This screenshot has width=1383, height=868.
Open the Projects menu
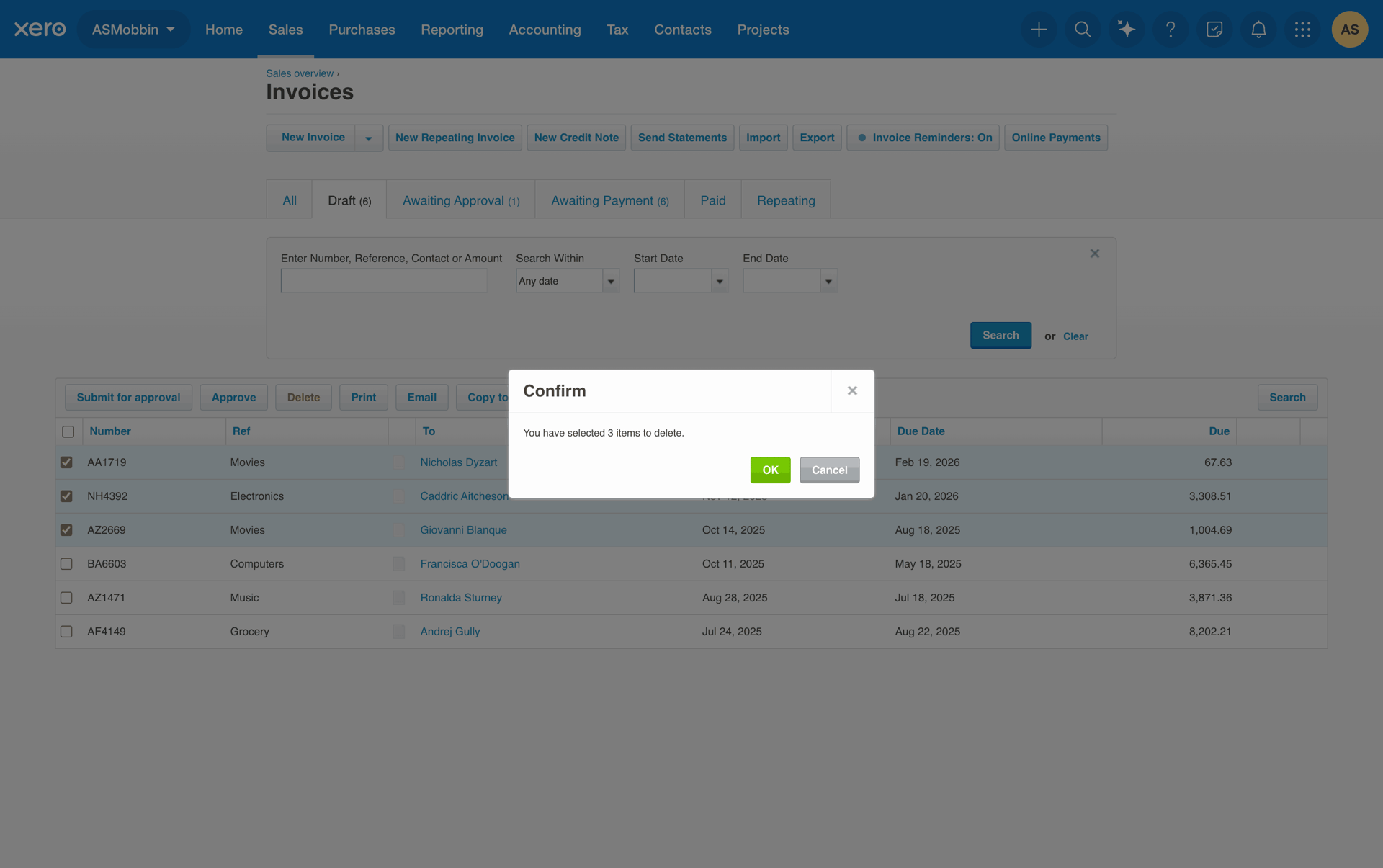click(763, 30)
